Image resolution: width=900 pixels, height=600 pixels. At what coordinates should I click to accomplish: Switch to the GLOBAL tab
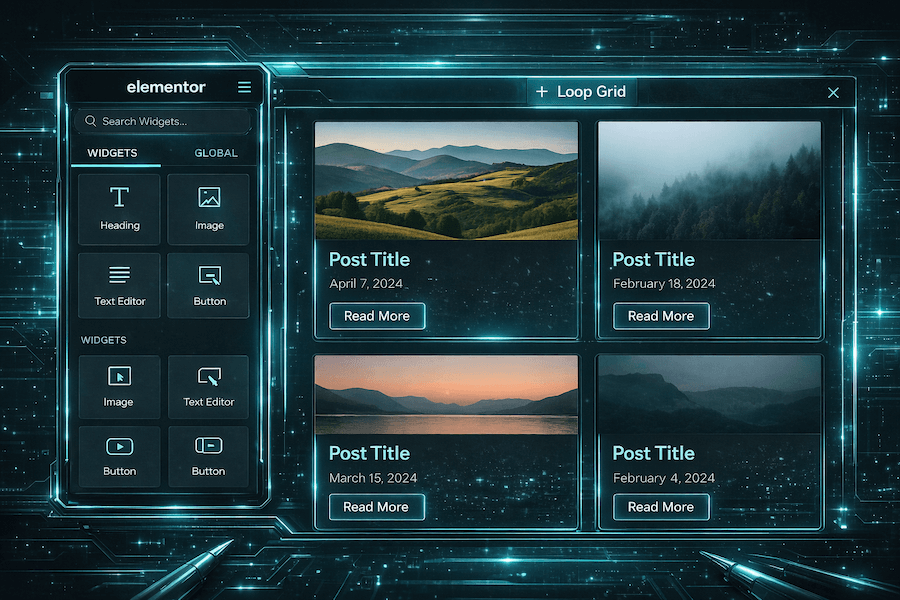216,153
